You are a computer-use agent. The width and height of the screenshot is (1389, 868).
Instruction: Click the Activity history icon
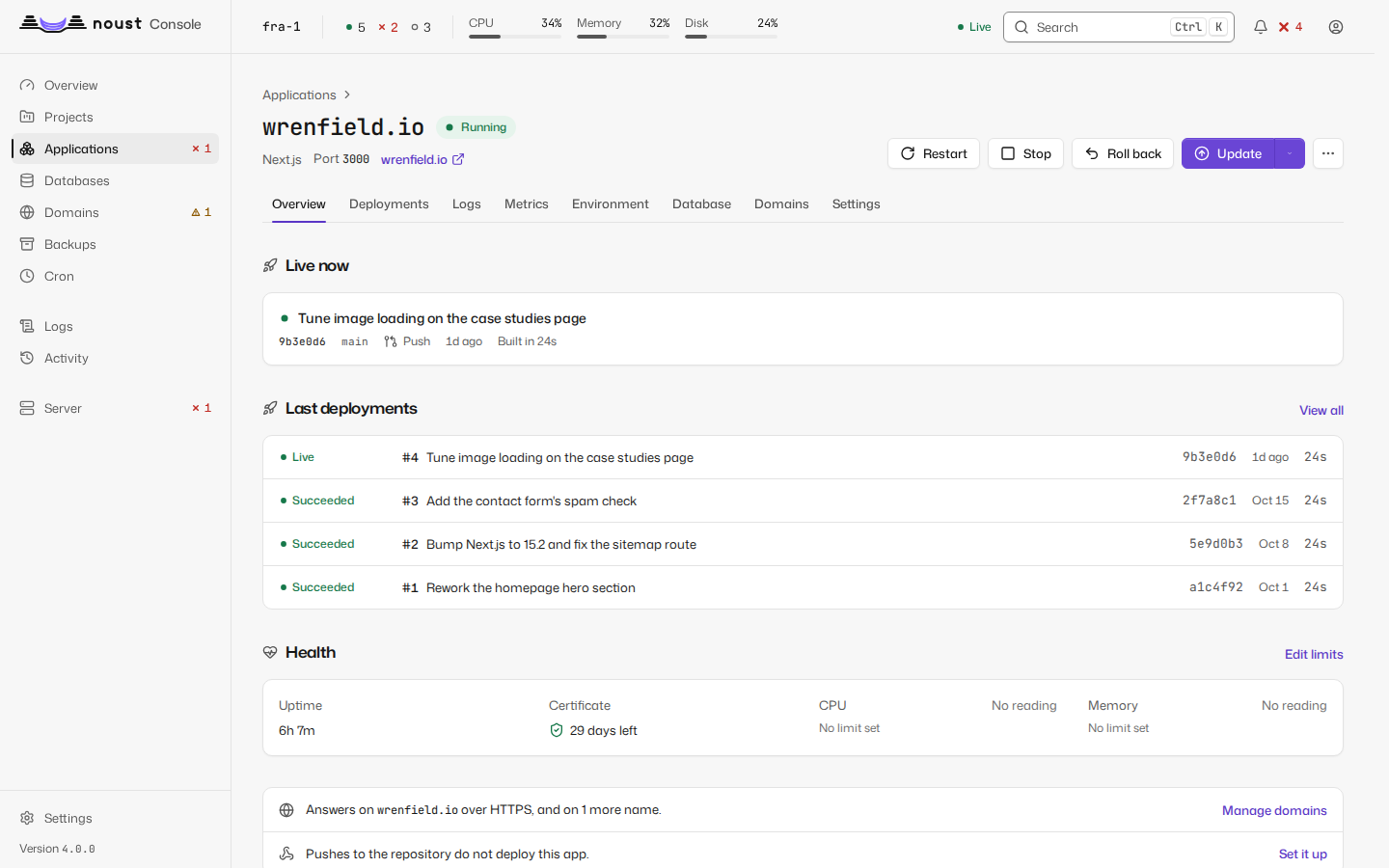[x=27, y=358]
